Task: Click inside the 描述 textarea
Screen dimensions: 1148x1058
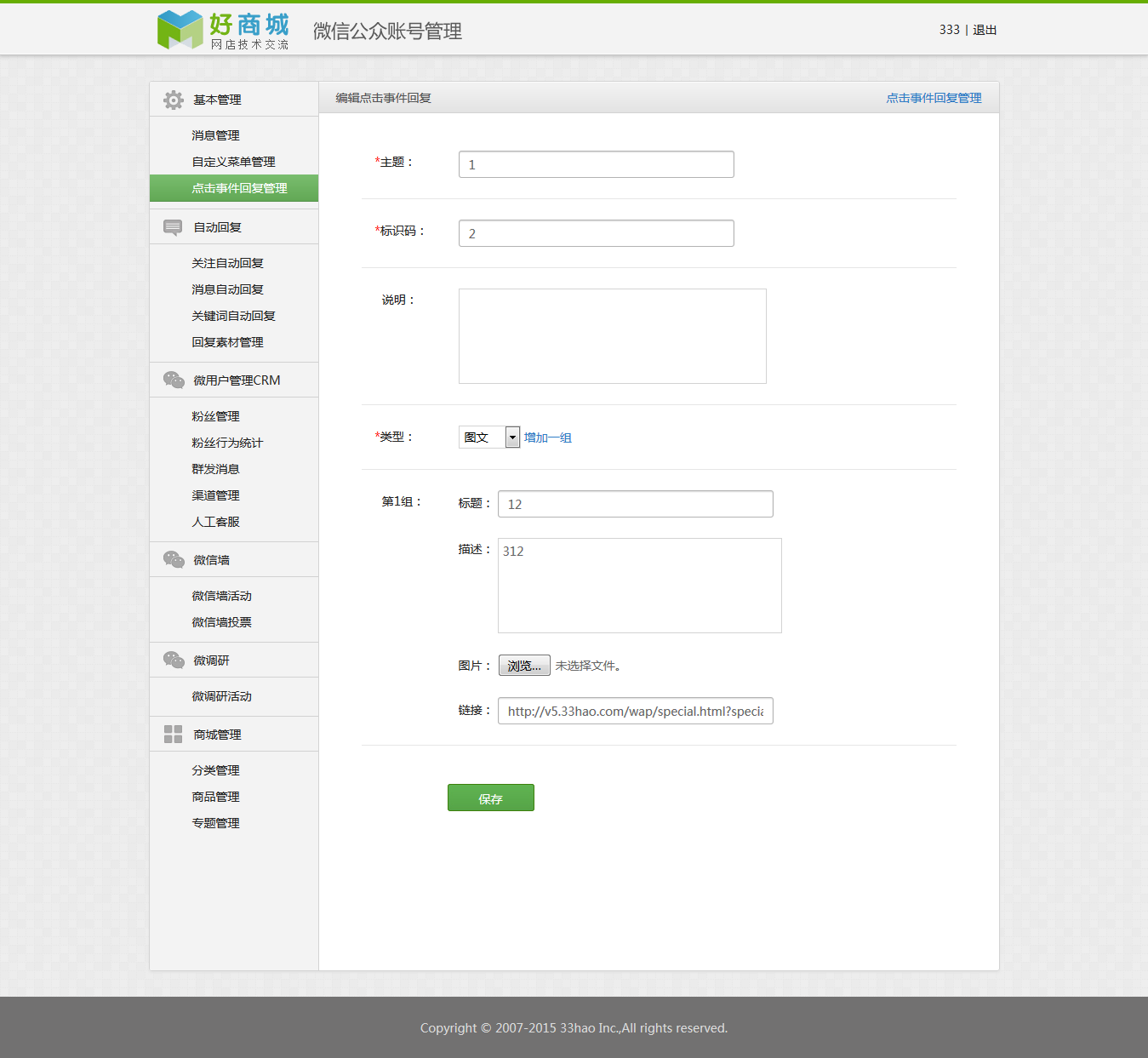Action: [x=640, y=586]
